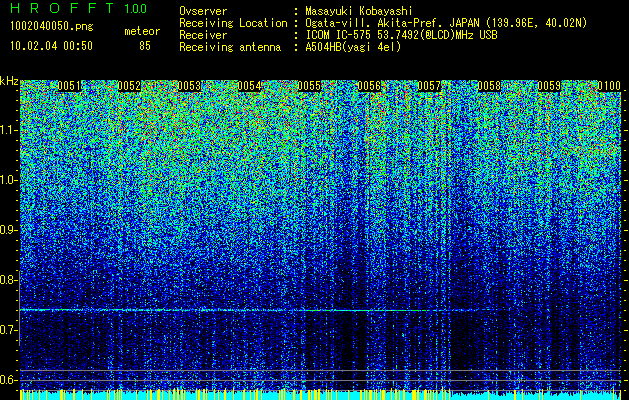Click the antenna value A504HB(yagi 4el)
629x400 pixels.
[x=353, y=47]
